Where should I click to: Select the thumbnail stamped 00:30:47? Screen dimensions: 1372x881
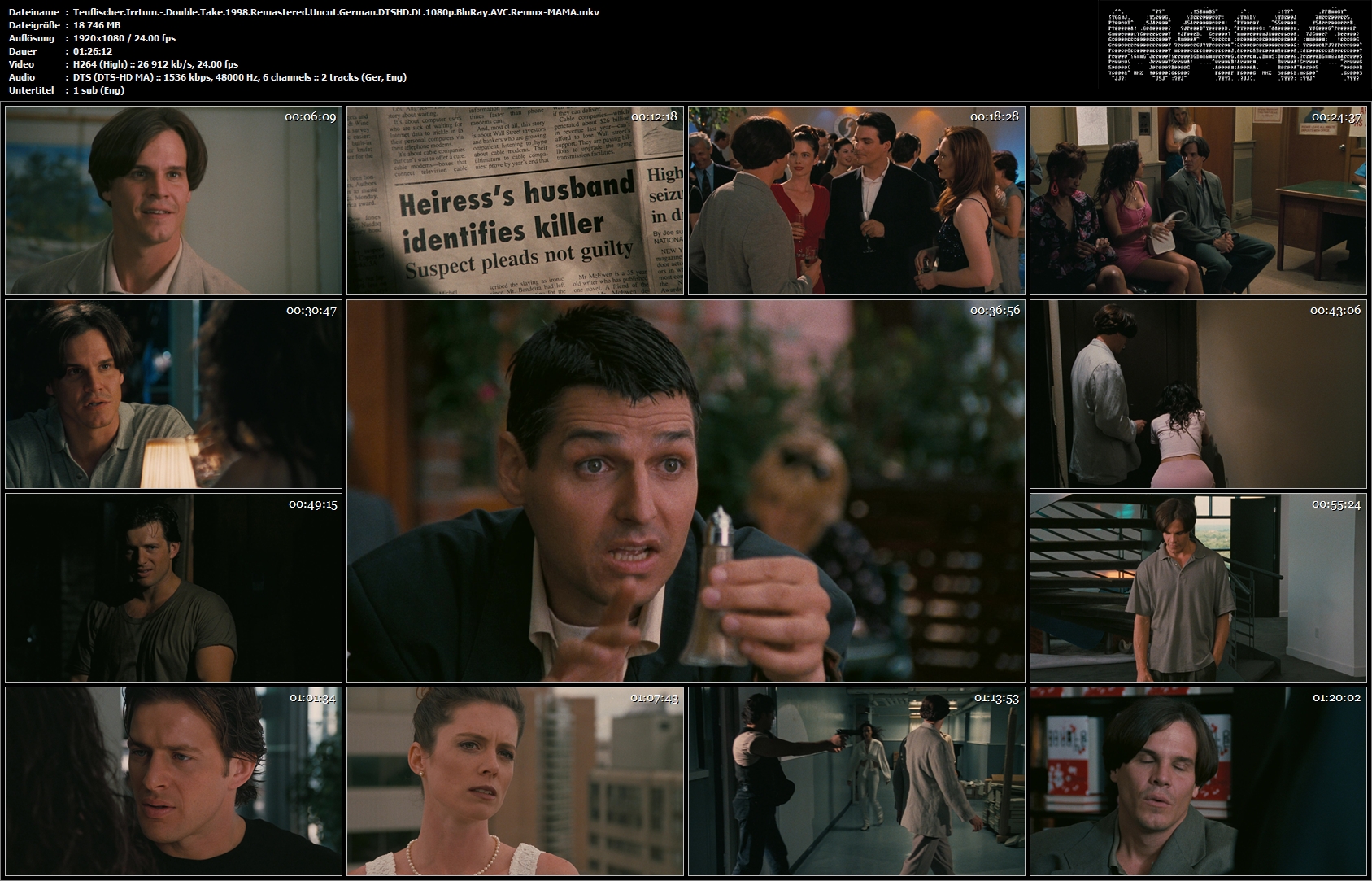pos(173,394)
